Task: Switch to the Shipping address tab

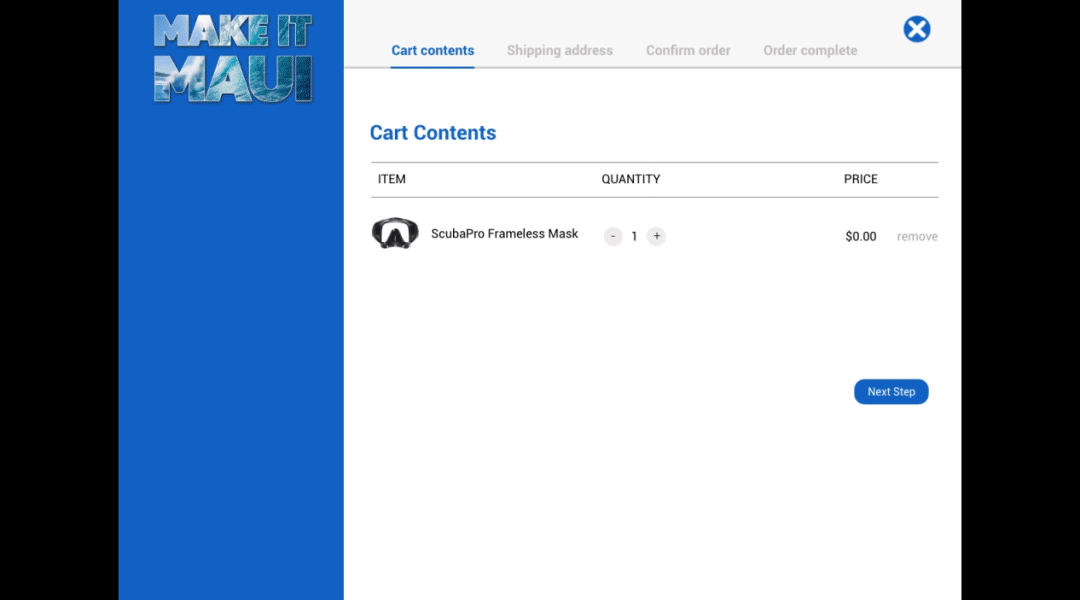Action: tap(559, 50)
